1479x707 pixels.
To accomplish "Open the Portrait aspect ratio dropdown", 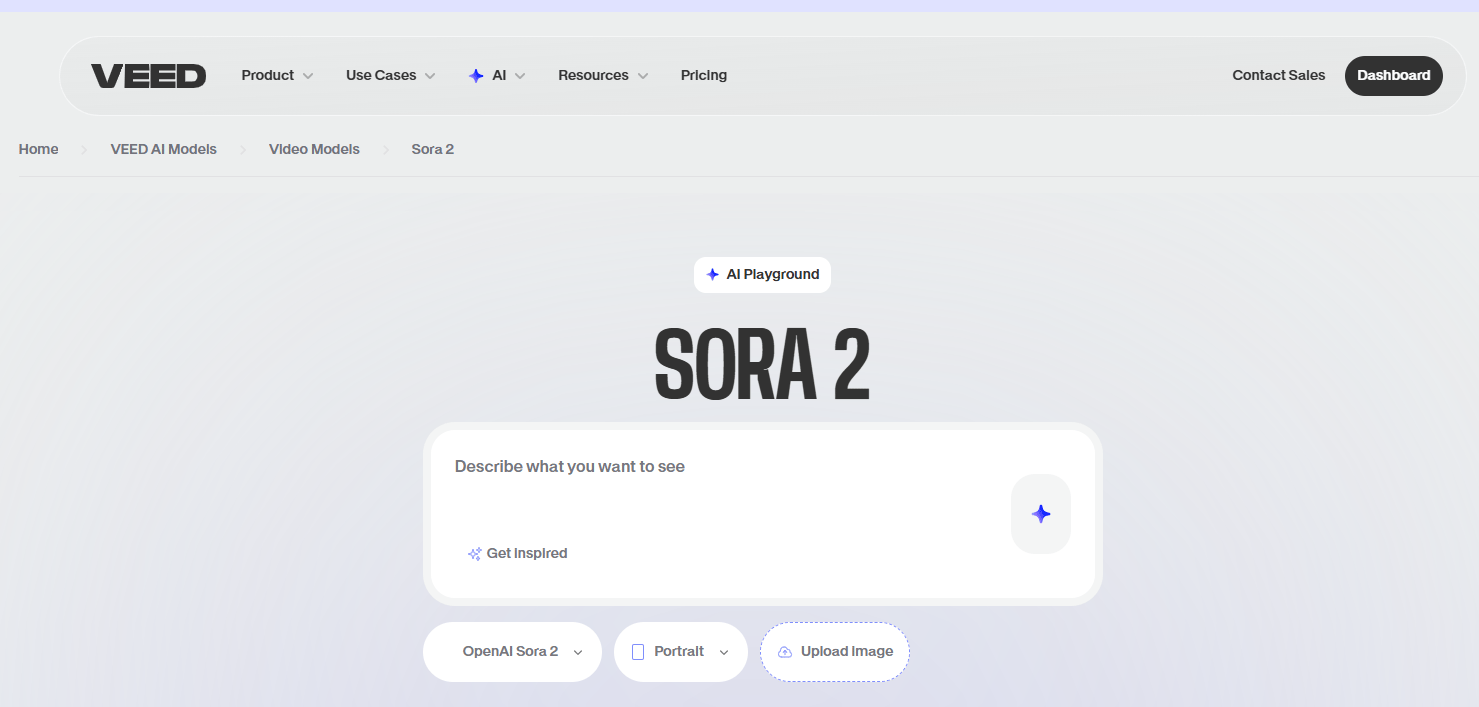I will click(681, 652).
